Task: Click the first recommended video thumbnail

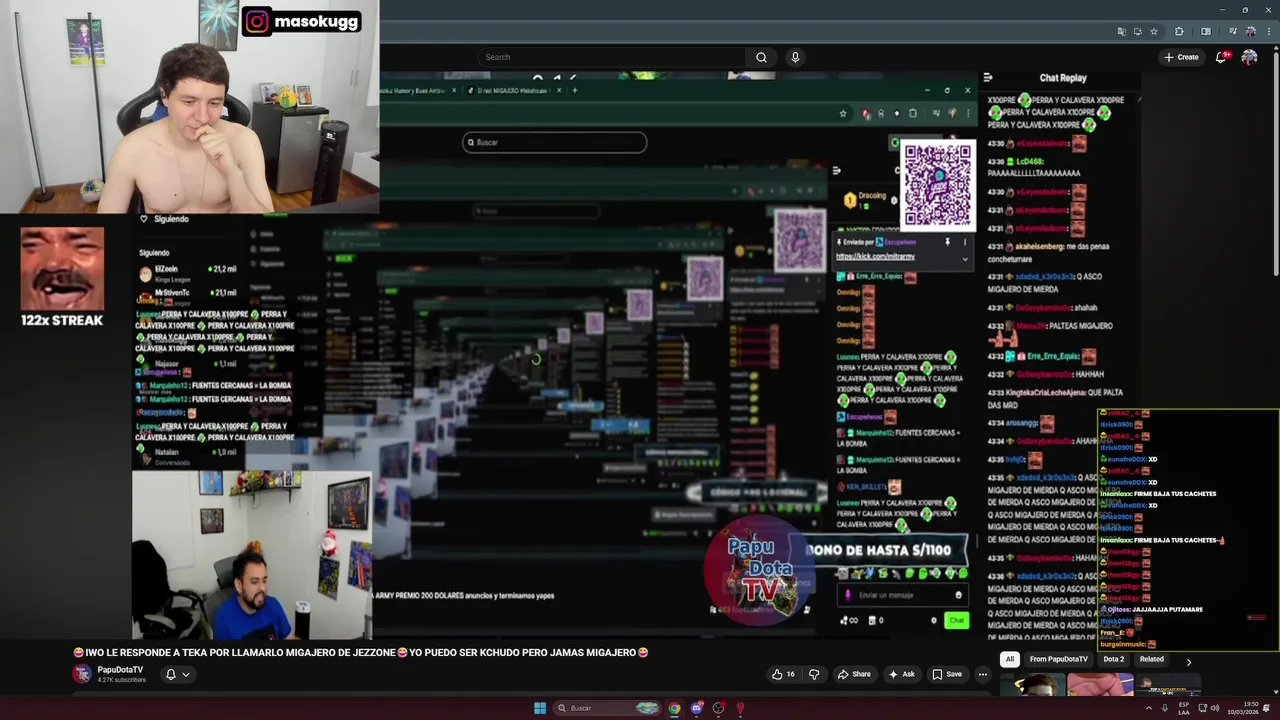Action: coord(1032,686)
